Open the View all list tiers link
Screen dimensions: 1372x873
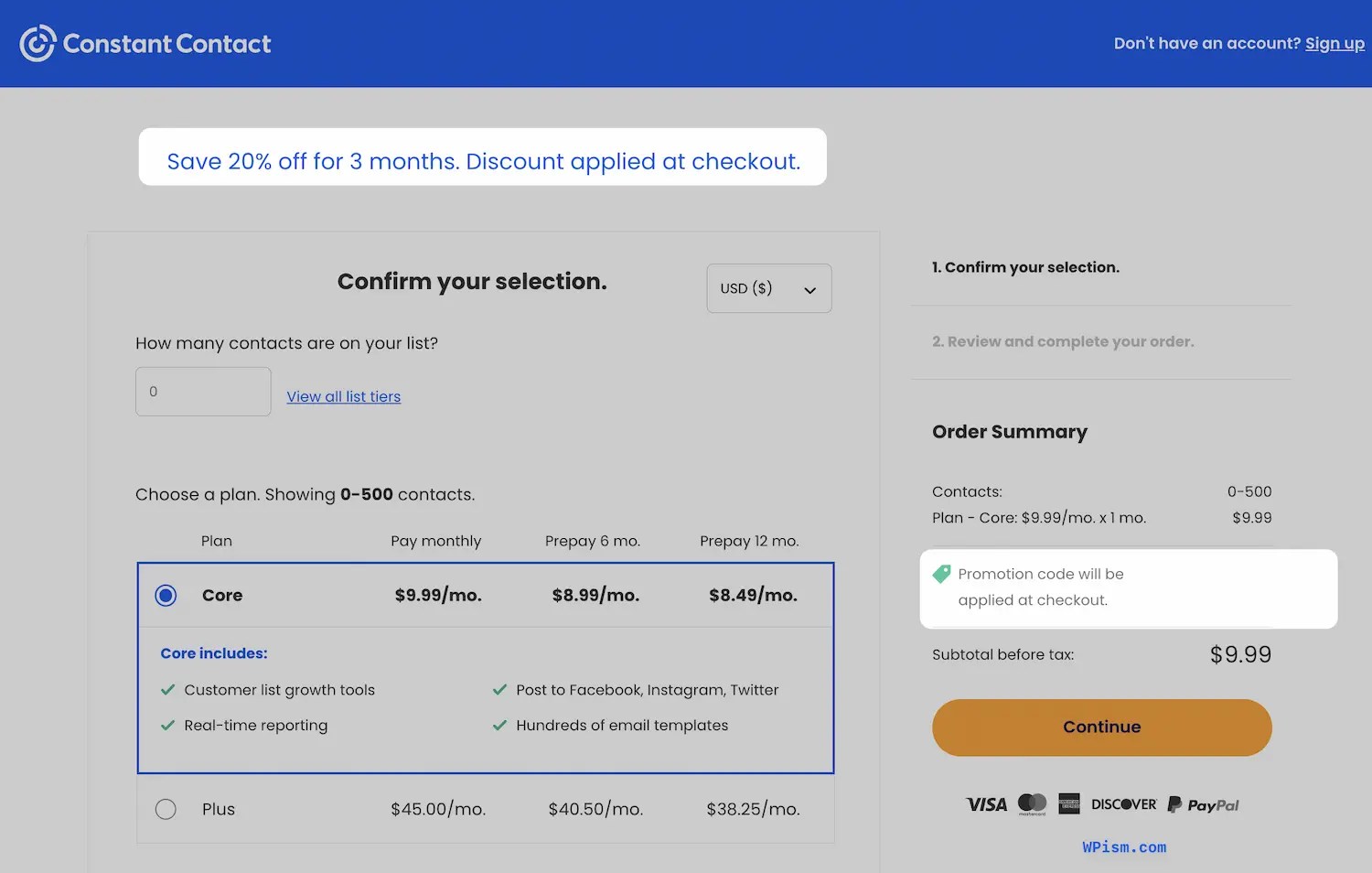(343, 396)
